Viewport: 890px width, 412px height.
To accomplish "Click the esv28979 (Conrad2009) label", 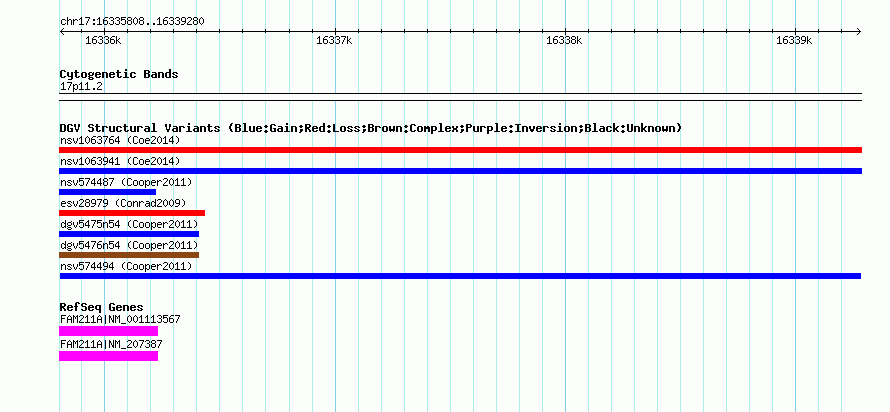I will click(123, 203).
